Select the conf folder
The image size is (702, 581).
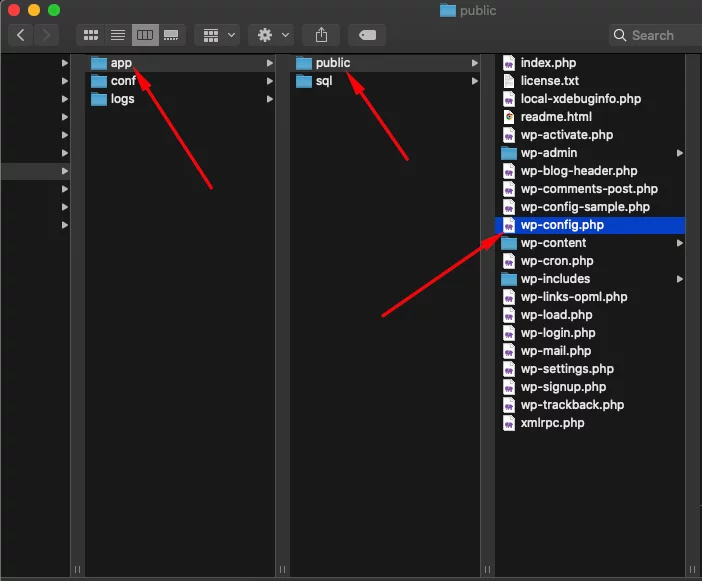click(x=180, y=81)
